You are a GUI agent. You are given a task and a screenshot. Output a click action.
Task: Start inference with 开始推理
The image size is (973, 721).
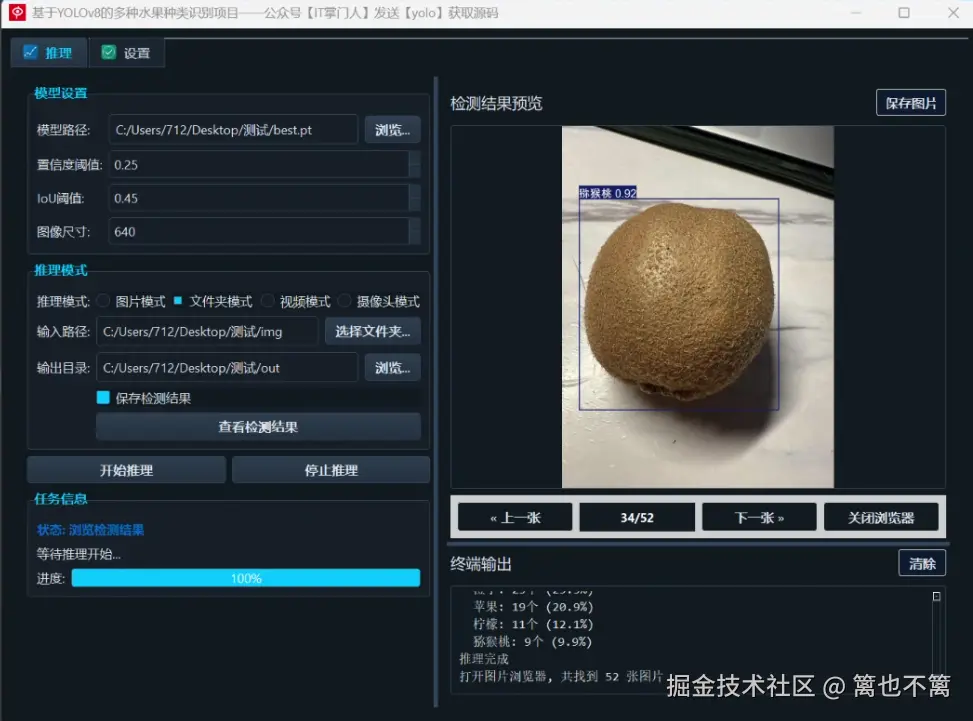tap(126, 469)
